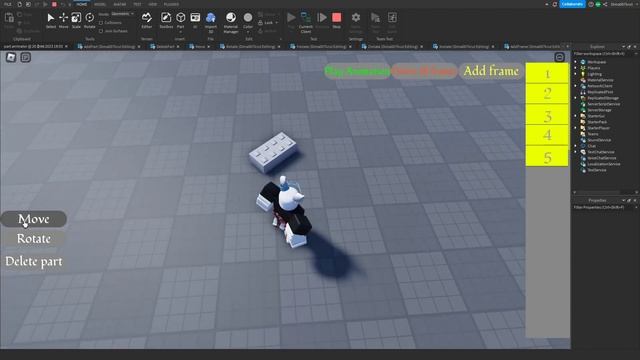Screen dimensions: 640x360
Task: Click the Roblox menu icon in viewport
Action: (x=11, y=57)
